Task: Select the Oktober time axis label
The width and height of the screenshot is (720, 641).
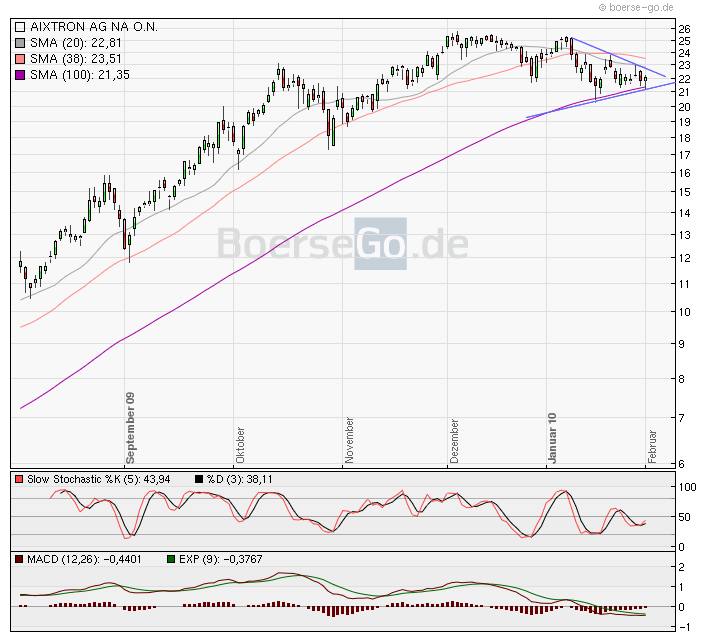Action: pyautogui.click(x=240, y=445)
